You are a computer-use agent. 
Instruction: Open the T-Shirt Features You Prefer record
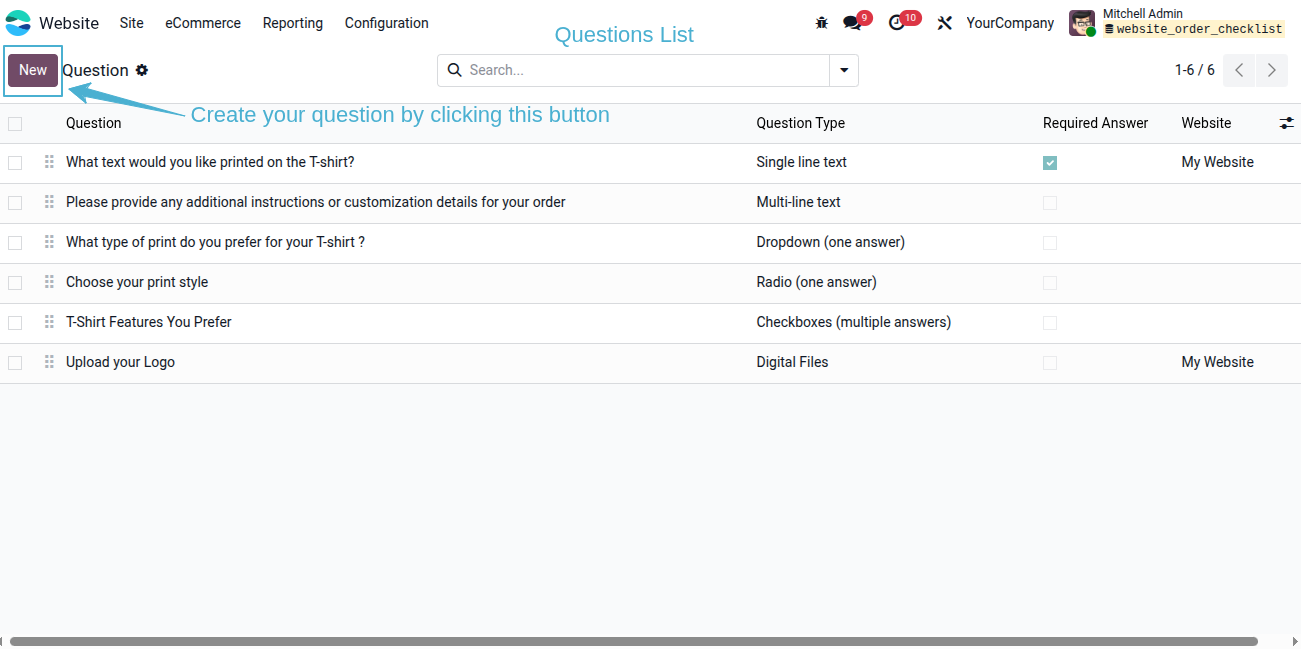[x=149, y=322]
